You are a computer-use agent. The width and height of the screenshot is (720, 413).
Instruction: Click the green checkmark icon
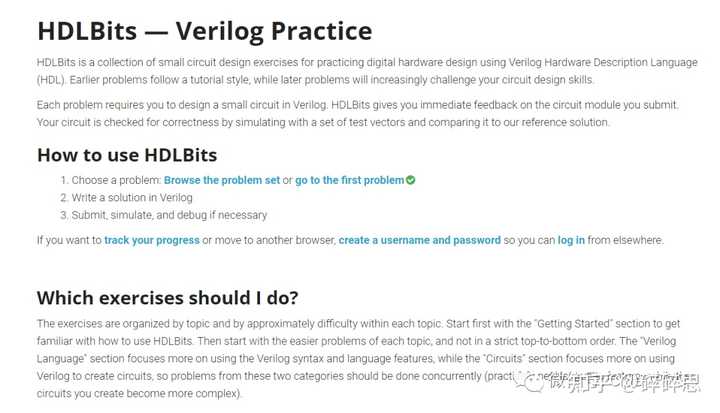(x=411, y=180)
